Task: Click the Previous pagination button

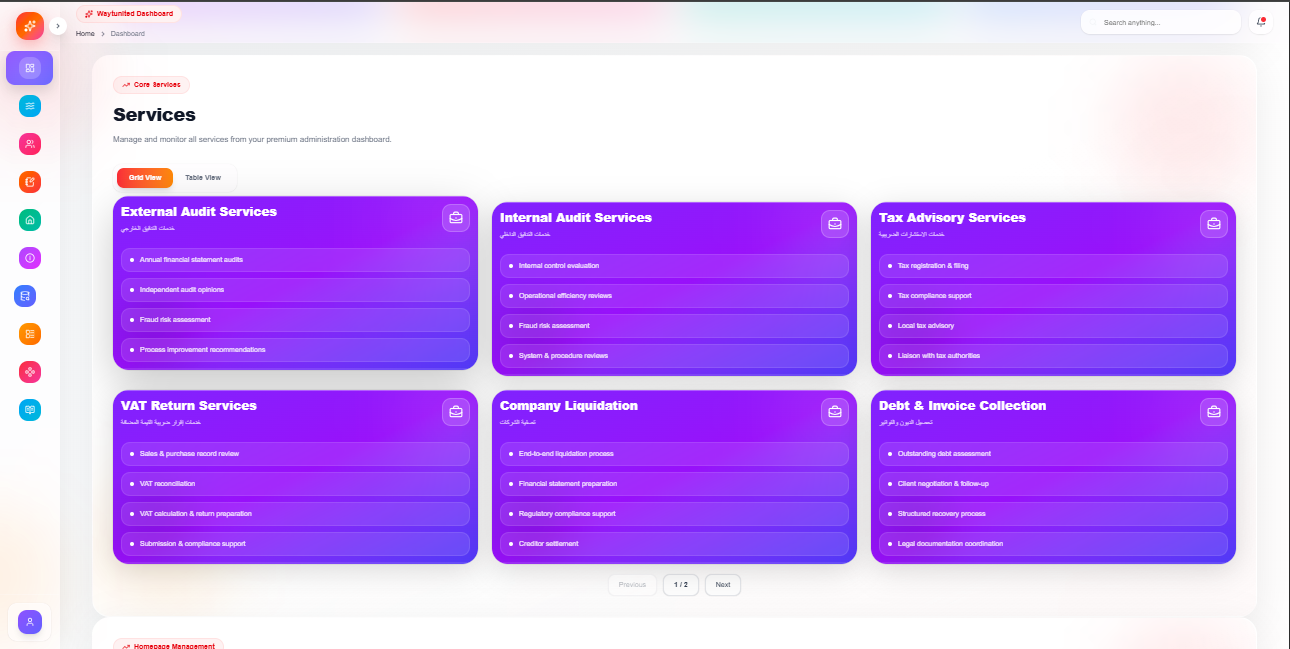Action: 632,585
